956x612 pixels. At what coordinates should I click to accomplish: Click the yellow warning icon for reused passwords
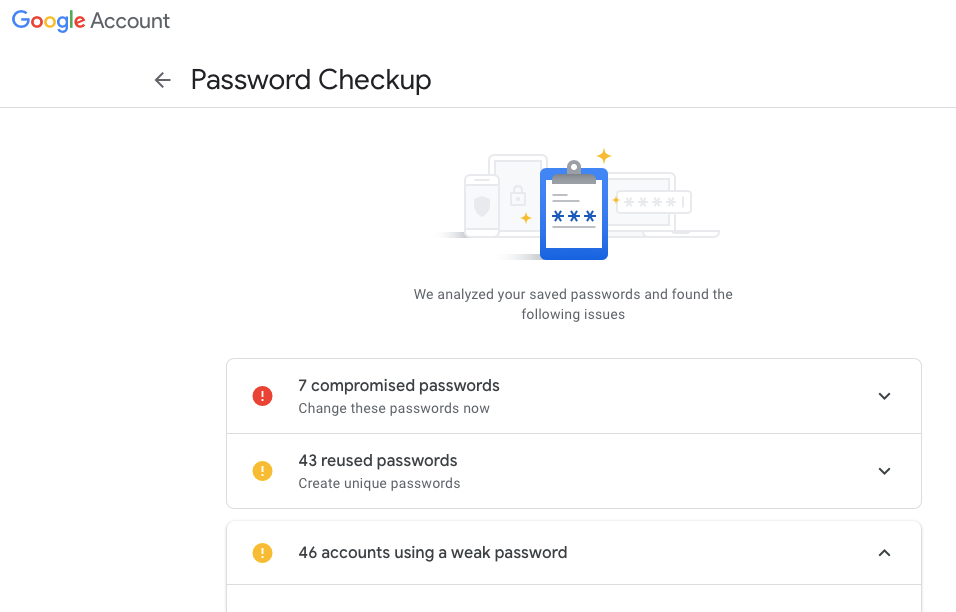pos(262,471)
